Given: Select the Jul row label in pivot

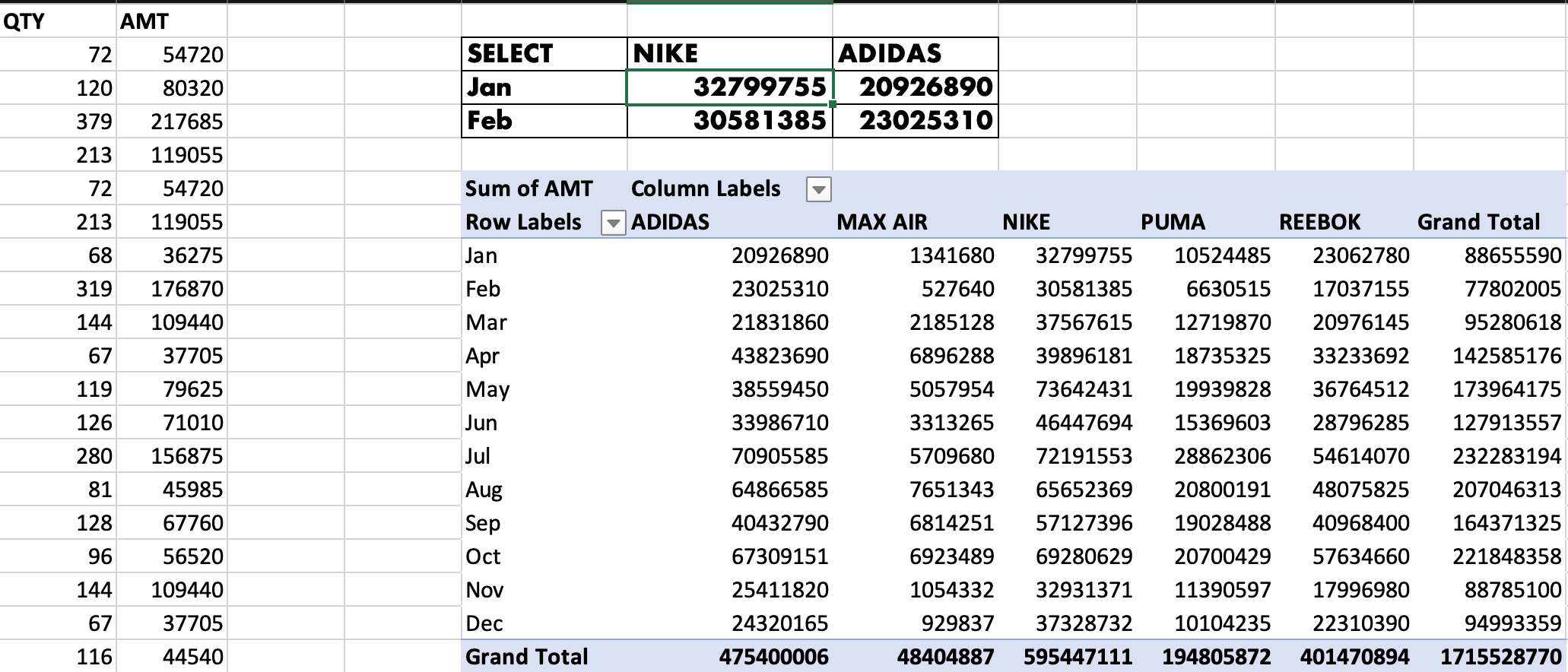Looking at the screenshot, I should pyautogui.click(x=544, y=456).
